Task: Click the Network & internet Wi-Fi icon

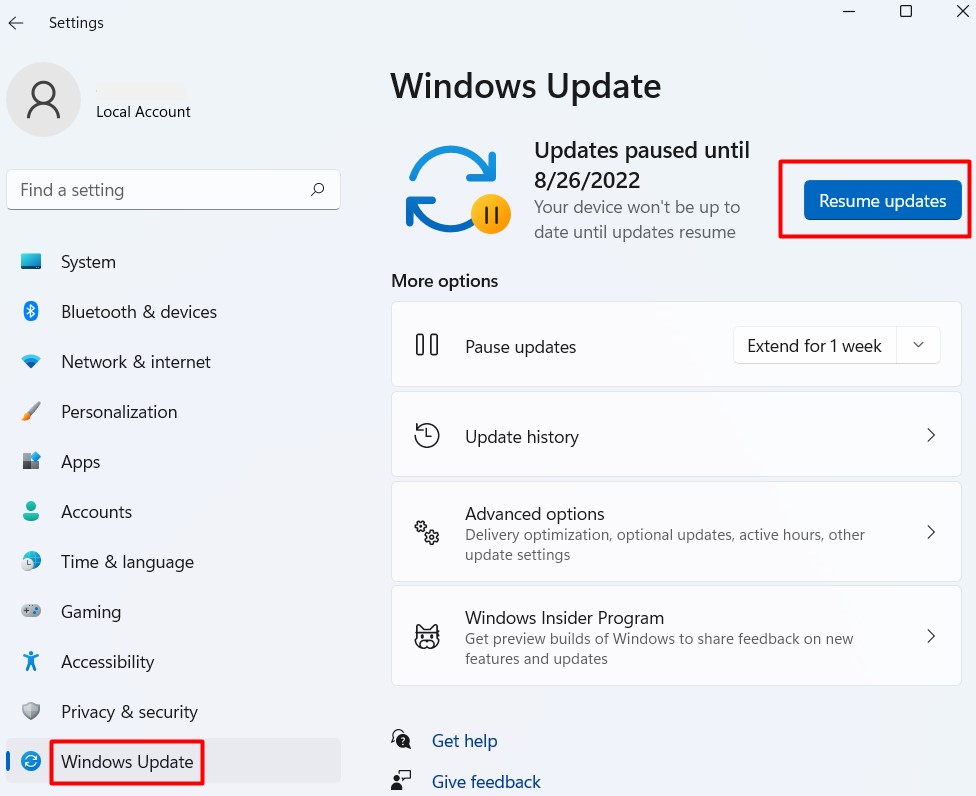Action: pos(31,361)
